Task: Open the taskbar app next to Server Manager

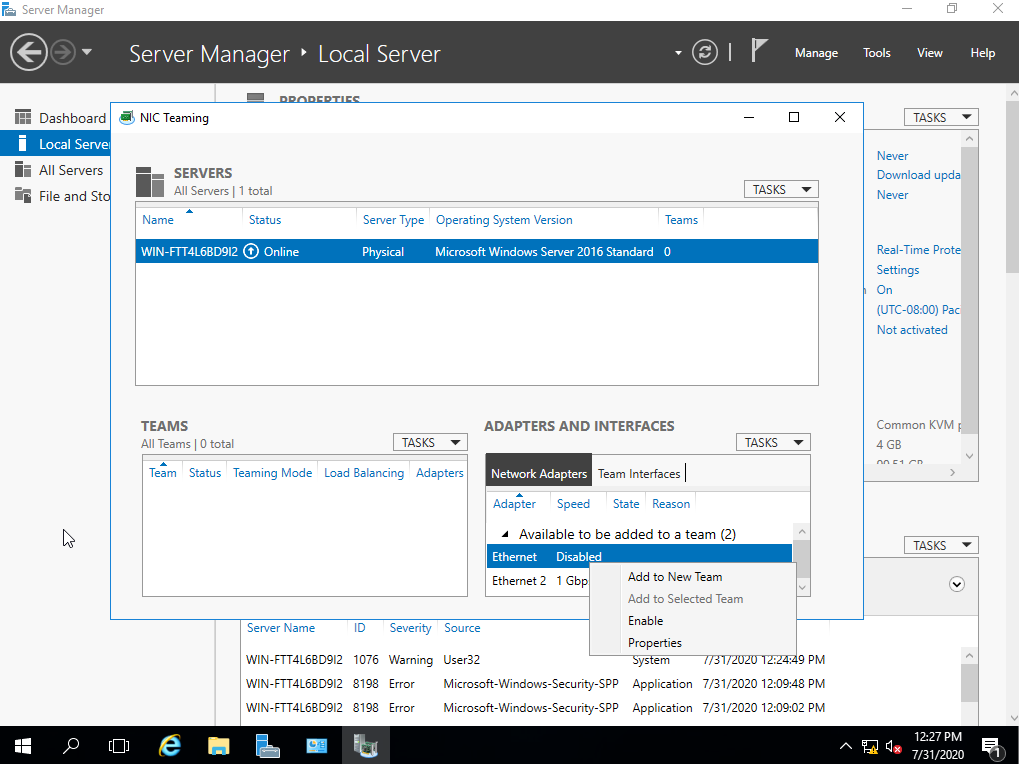Action: click(316, 746)
